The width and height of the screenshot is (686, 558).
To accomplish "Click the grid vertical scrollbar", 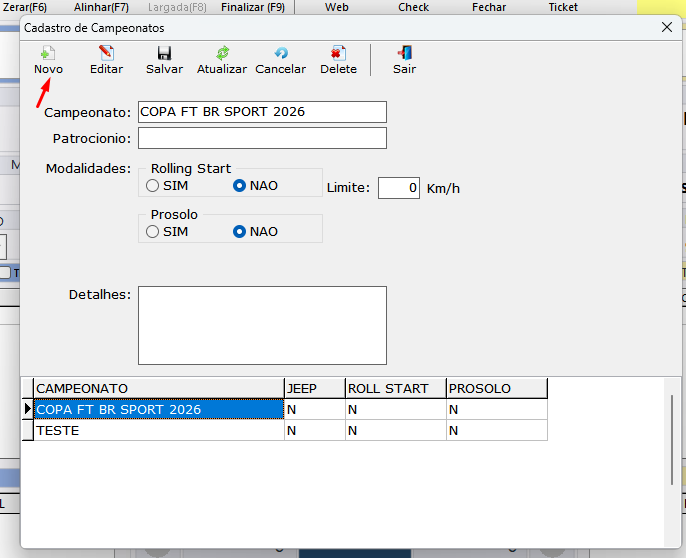I will pyautogui.click(x=672, y=440).
